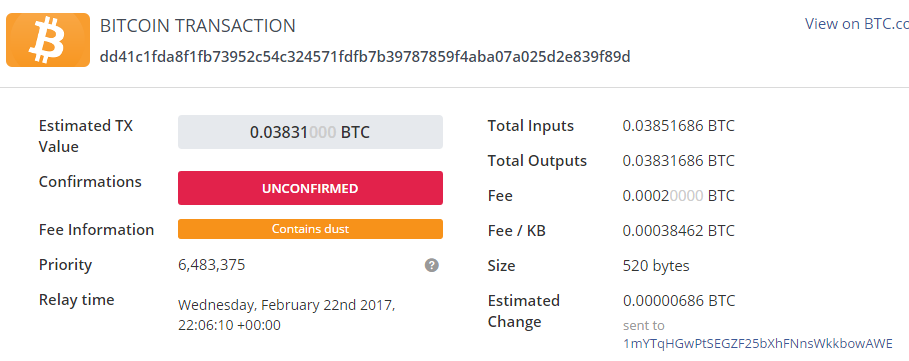The width and height of the screenshot is (909, 361).
Task: Click the Fee value 0.0002 BTC
Action: [x=678, y=196]
